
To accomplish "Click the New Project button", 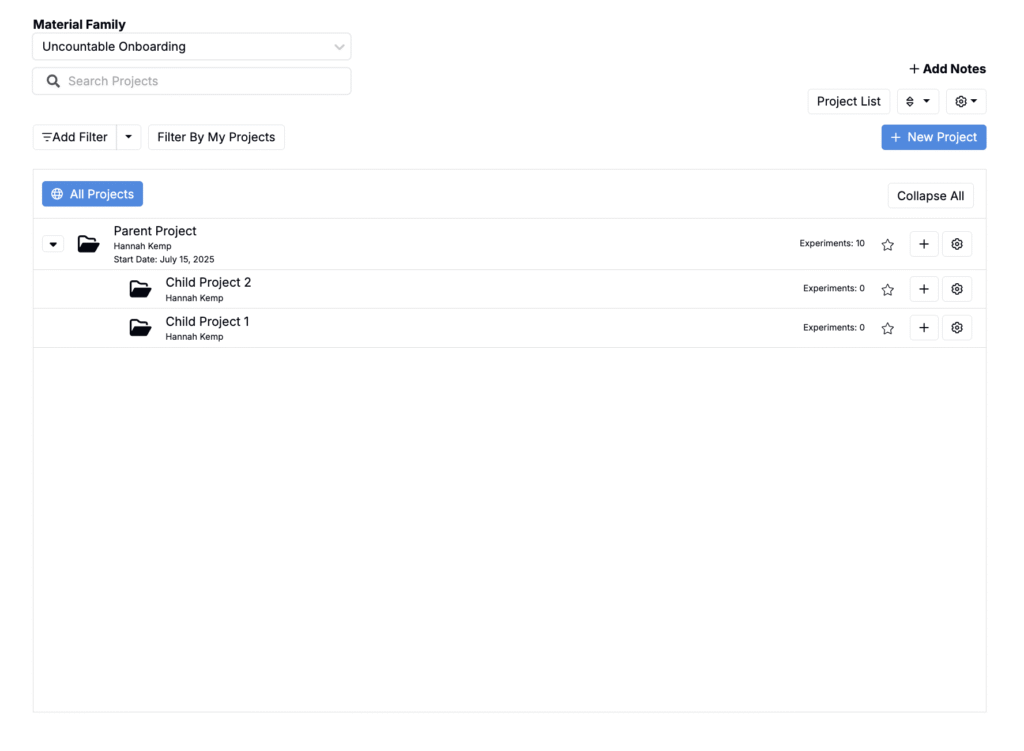I will coord(933,137).
